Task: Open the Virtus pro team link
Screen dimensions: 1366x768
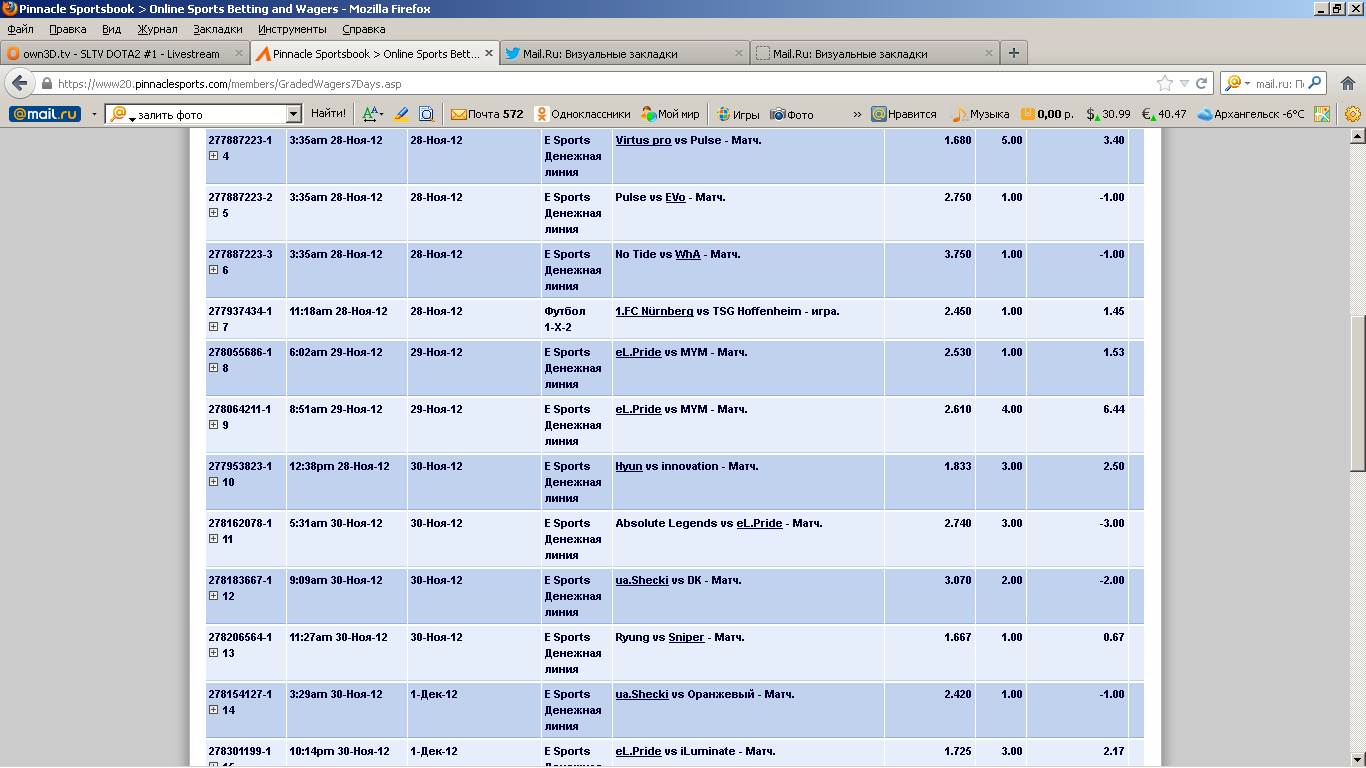Action: (x=643, y=140)
